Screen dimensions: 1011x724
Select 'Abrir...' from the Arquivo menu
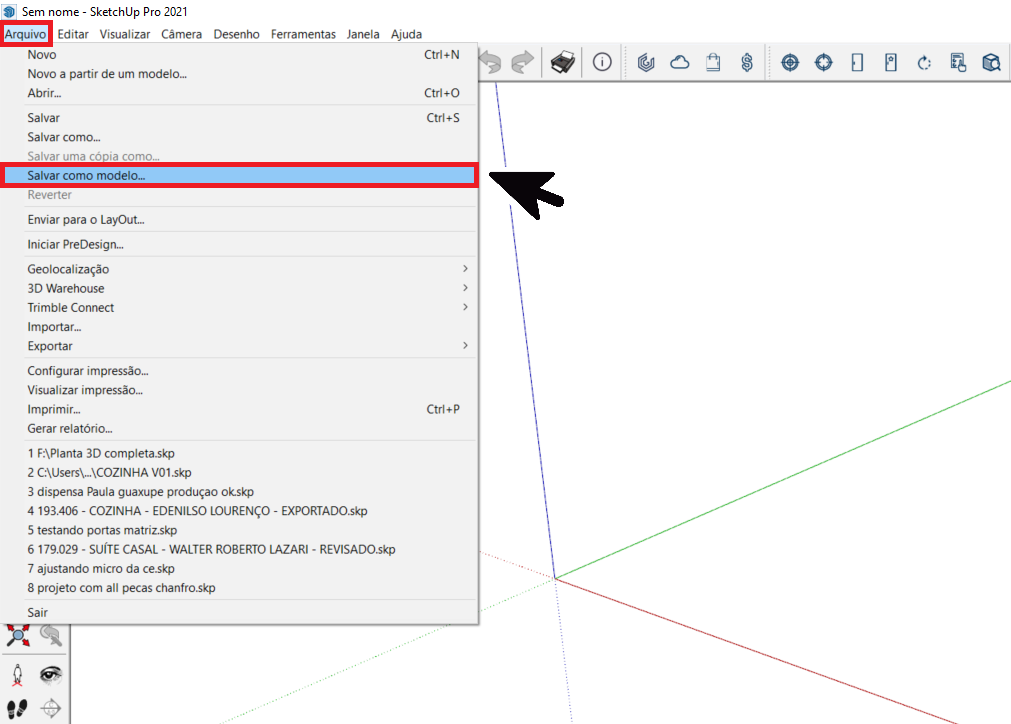coord(239,93)
